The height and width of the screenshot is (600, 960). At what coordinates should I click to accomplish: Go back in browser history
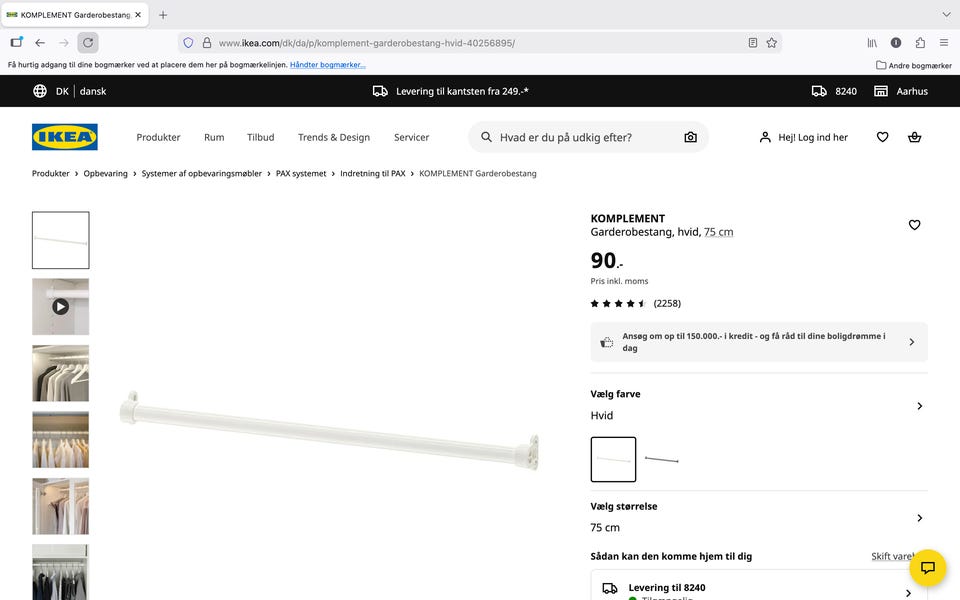coord(40,43)
